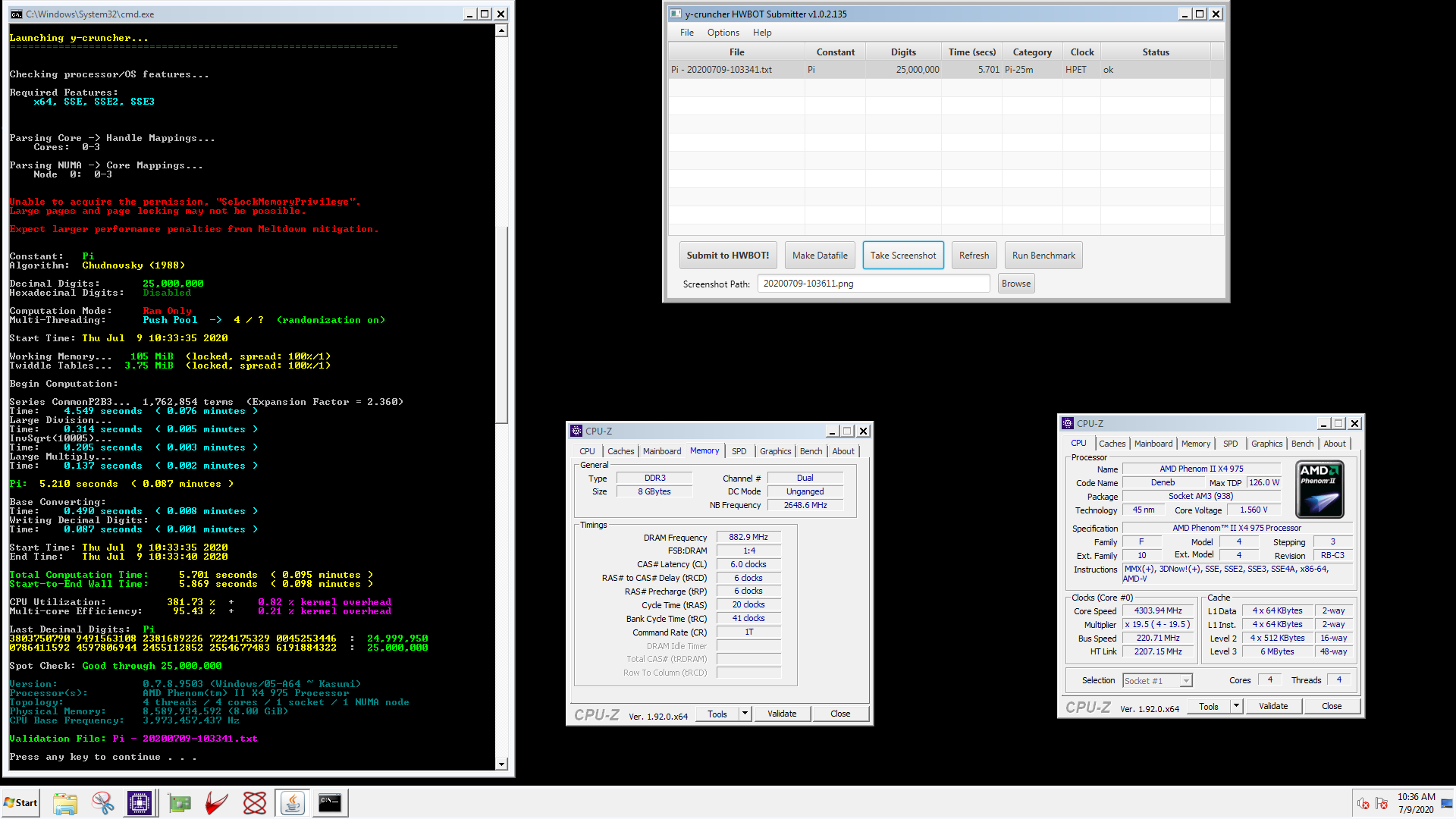Minimize the CPU-Z Memory window
Screen dimensions: 1456x819
(832, 431)
